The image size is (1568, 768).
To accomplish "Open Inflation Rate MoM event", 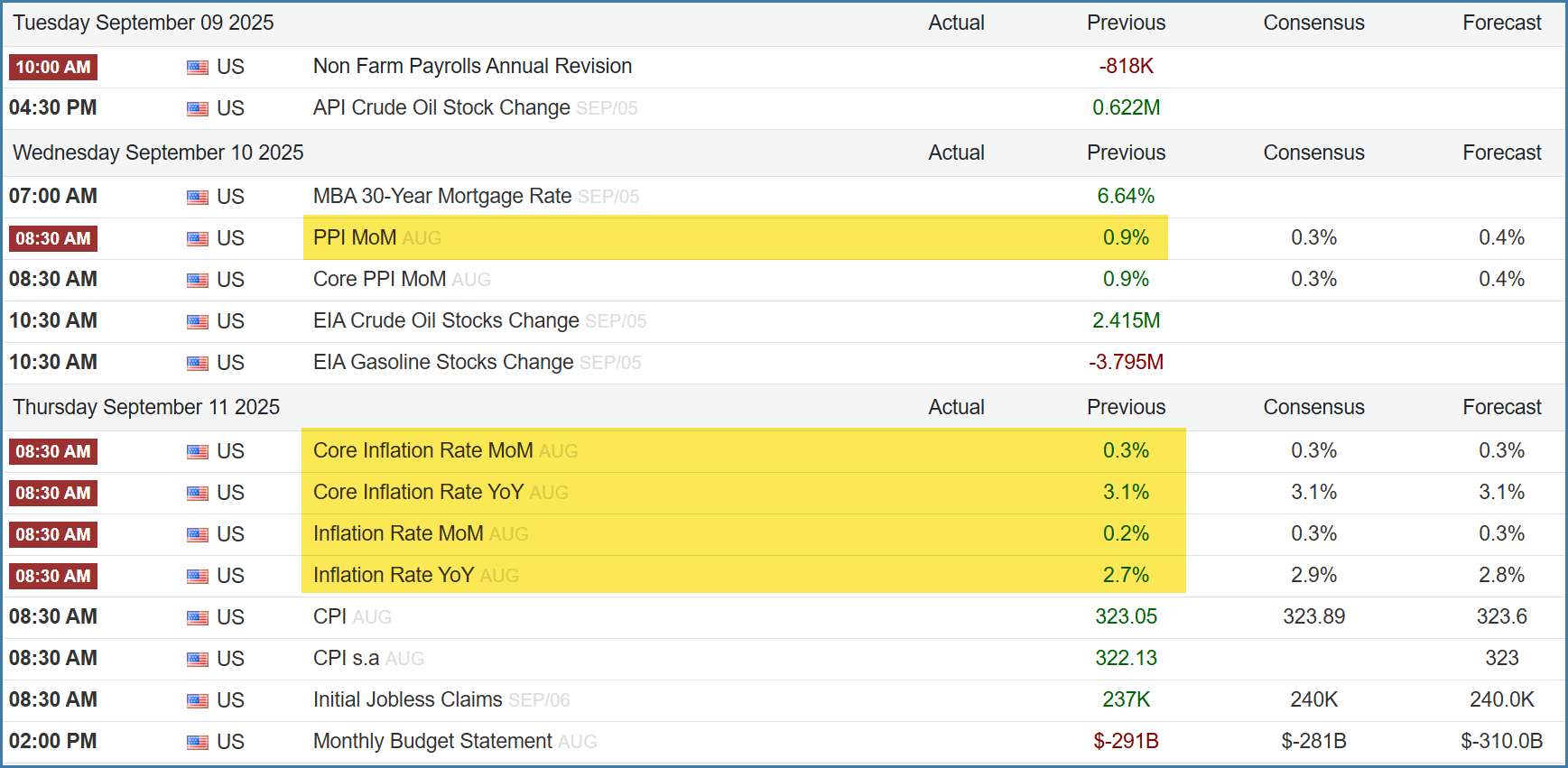I will (x=398, y=533).
